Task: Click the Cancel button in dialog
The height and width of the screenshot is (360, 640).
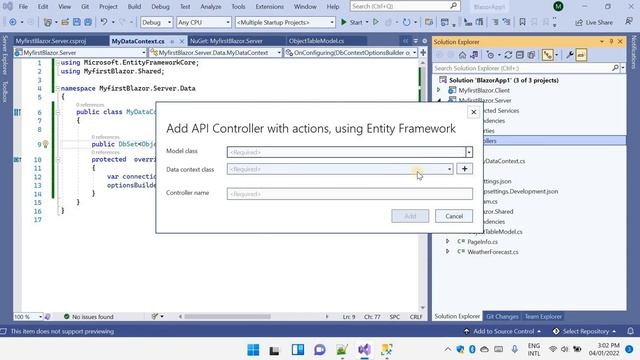Action: (x=454, y=216)
